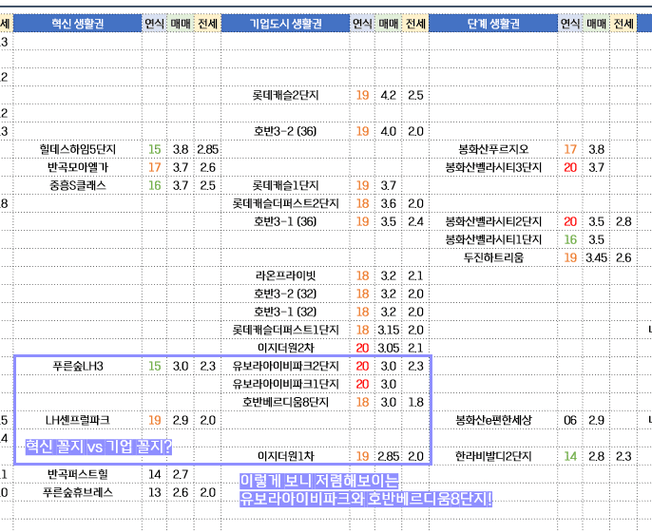Click year 19 in LH센프럴파크 row
Viewport: 652px width, 531px height.
155,420
